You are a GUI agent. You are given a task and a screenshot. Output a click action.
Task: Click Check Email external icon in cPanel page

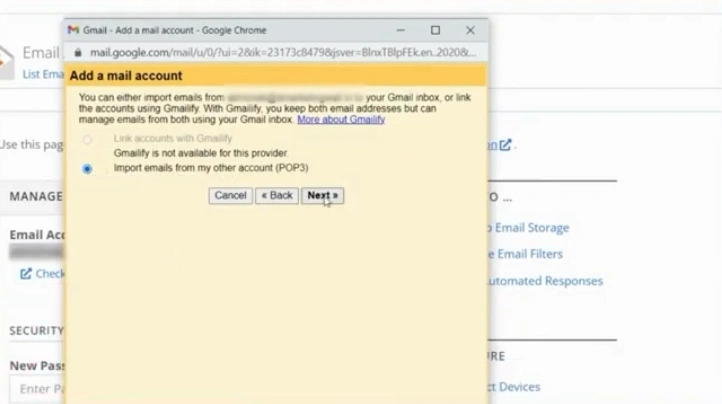[26, 274]
